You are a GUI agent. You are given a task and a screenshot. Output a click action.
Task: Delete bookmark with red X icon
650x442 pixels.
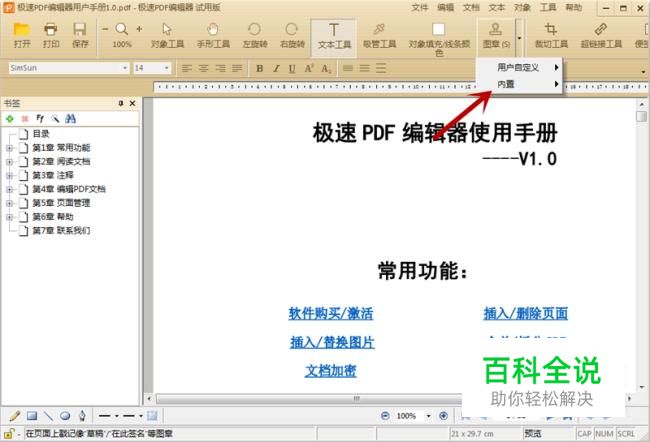pos(25,119)
